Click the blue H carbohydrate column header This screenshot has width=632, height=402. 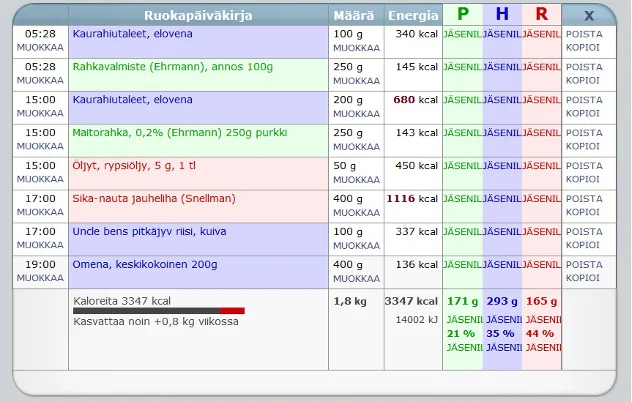[x=502, y=14]
